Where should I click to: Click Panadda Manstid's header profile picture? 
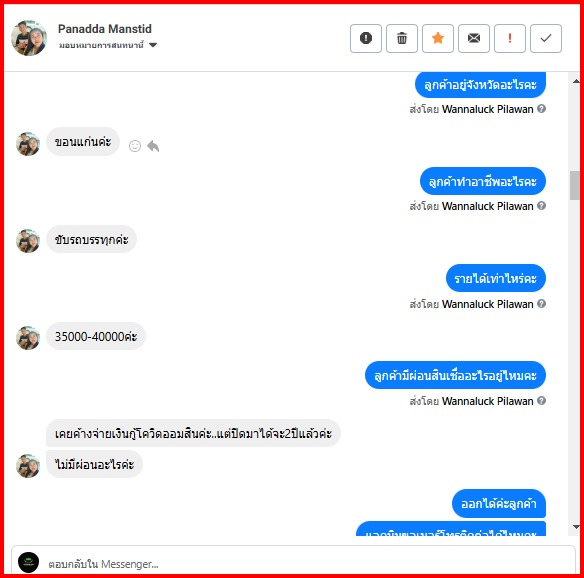click(29, 38)
